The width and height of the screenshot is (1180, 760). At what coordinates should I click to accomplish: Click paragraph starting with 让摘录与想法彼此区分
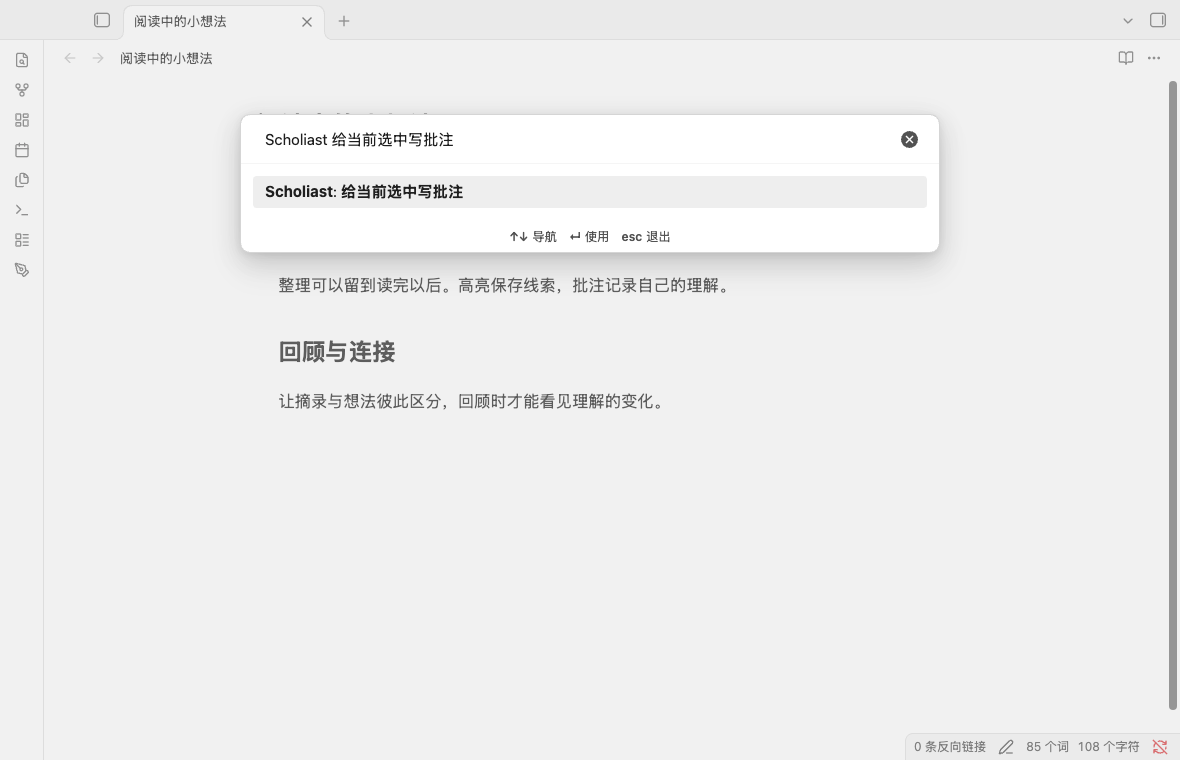coord(473,401)
